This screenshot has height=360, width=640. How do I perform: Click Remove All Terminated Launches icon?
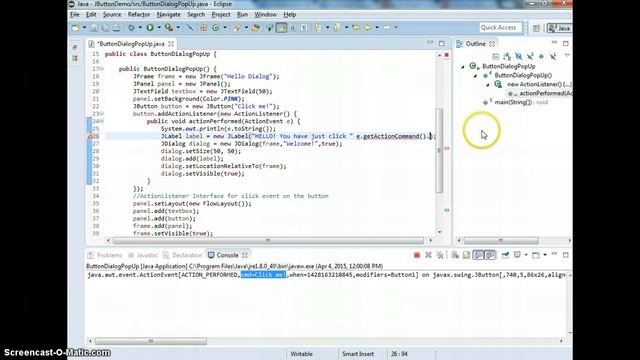[x=440, y=255]
